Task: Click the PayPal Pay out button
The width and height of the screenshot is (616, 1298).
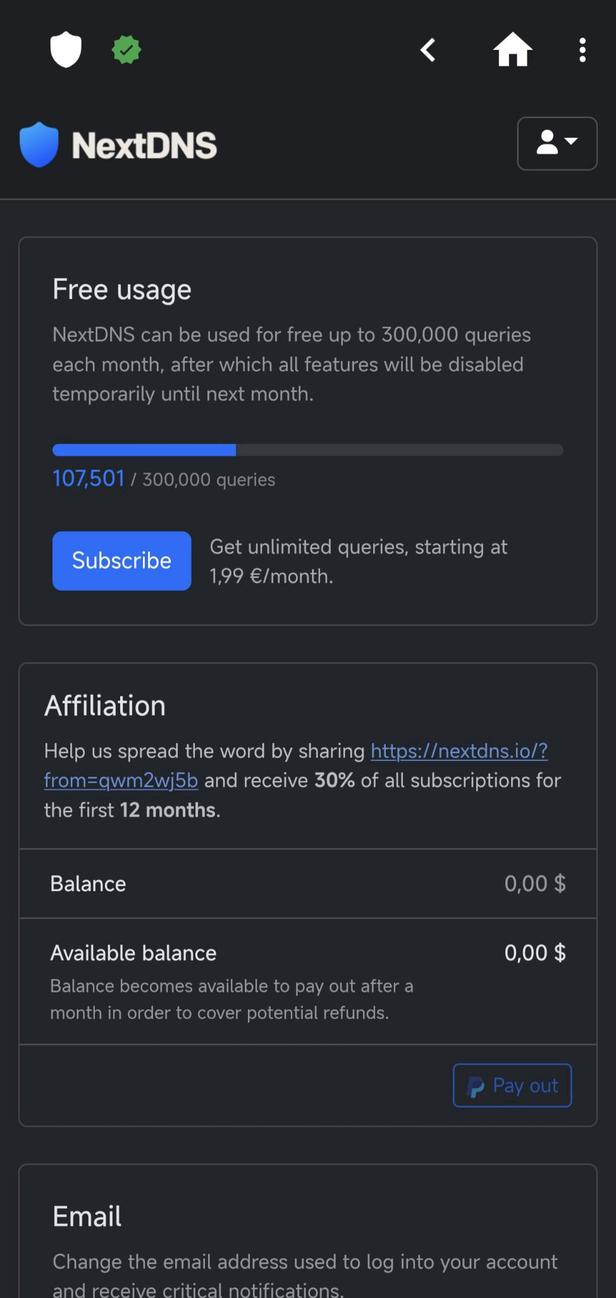Action: point(512,1085)
